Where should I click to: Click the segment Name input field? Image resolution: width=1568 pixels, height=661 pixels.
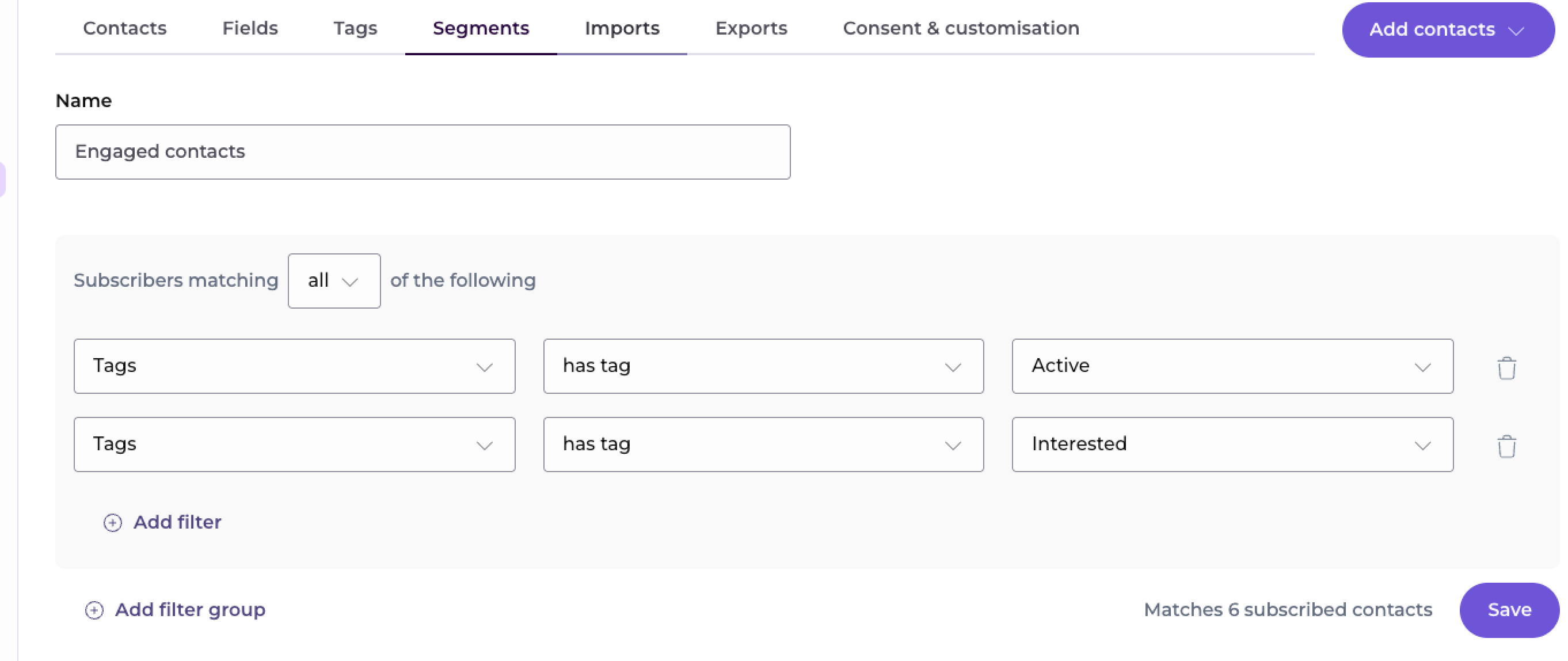[423, 151]
